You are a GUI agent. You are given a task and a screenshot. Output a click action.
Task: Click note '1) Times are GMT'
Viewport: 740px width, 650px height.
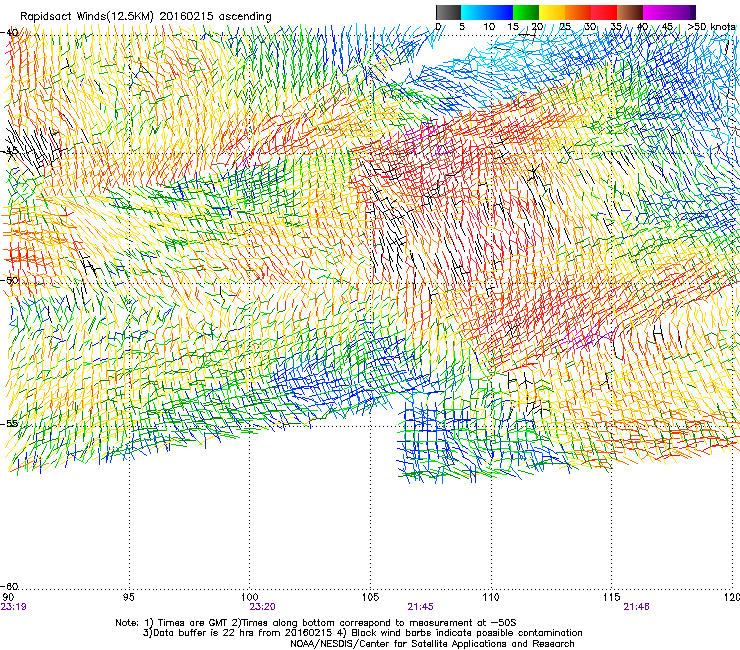186,623
